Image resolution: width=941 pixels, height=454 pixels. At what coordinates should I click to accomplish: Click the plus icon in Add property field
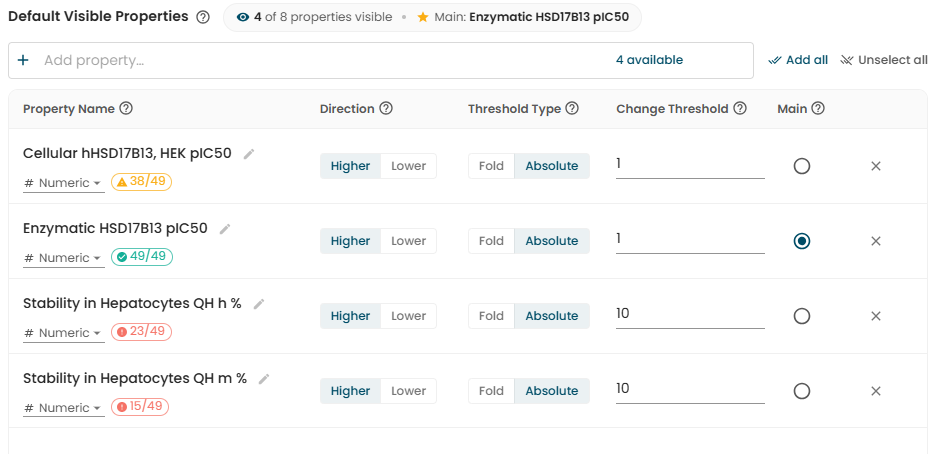23,60
